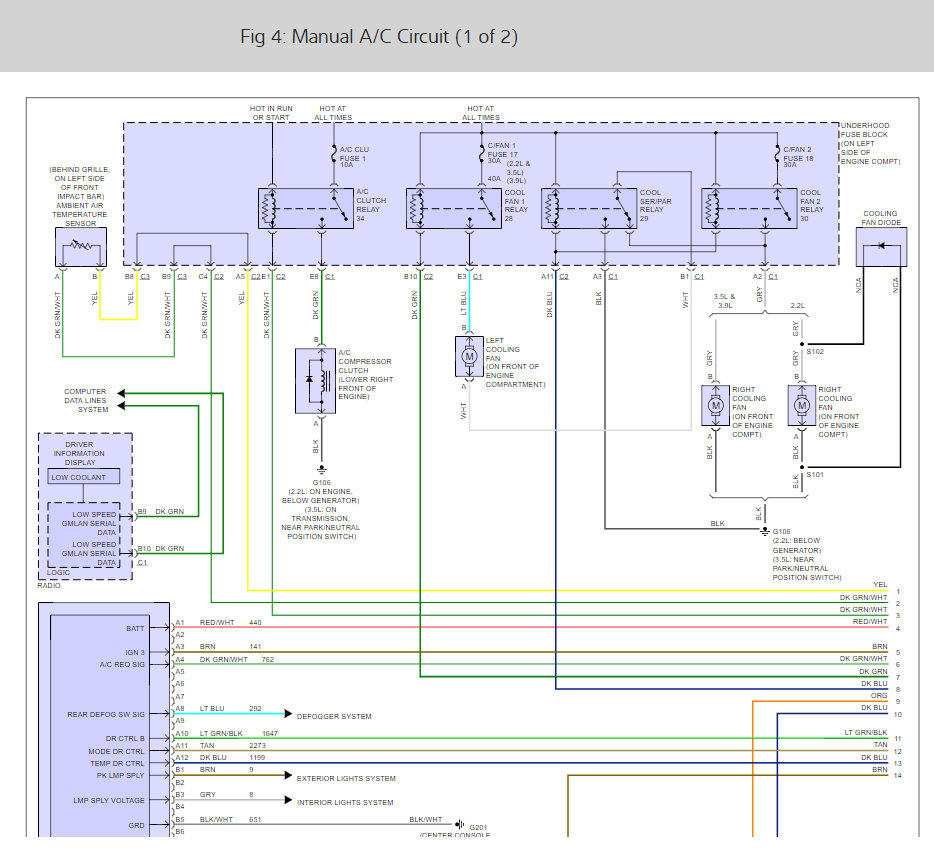Click the 'UNDERHOOD FUSE BLOCK' label
This screenshot has height=852, width=934.
point(864,130)
